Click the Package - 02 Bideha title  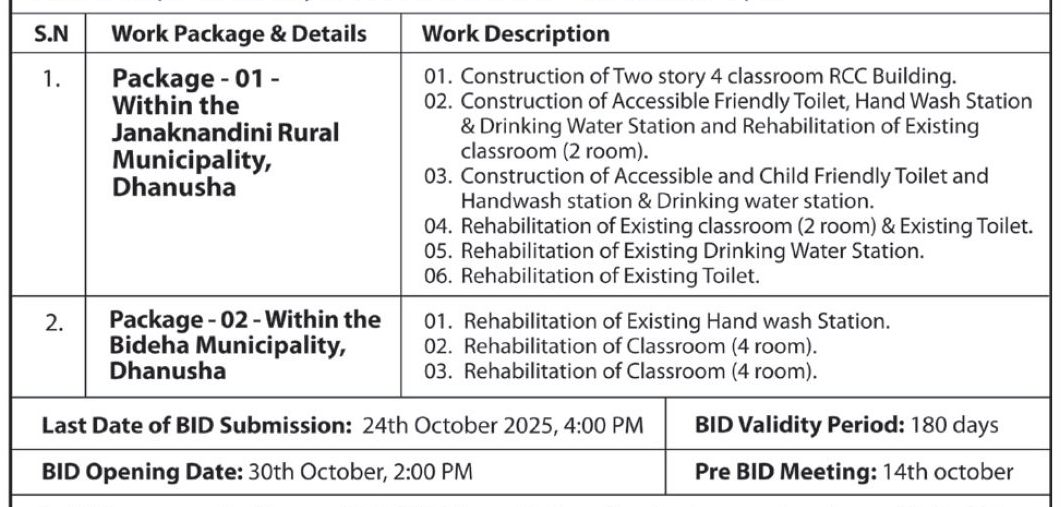coord(245,345)
